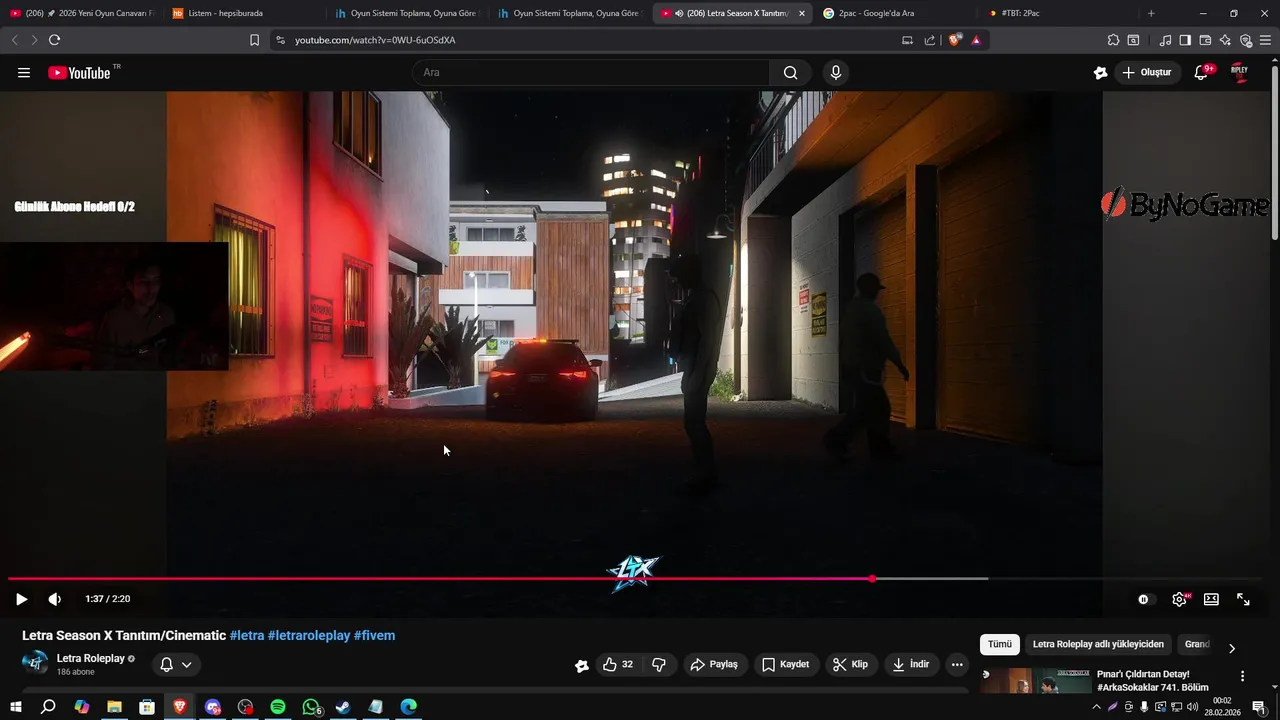
Task: Select 'Letra Roleplay adlı yükleyiciden' chip
Action: [1098, 644]
